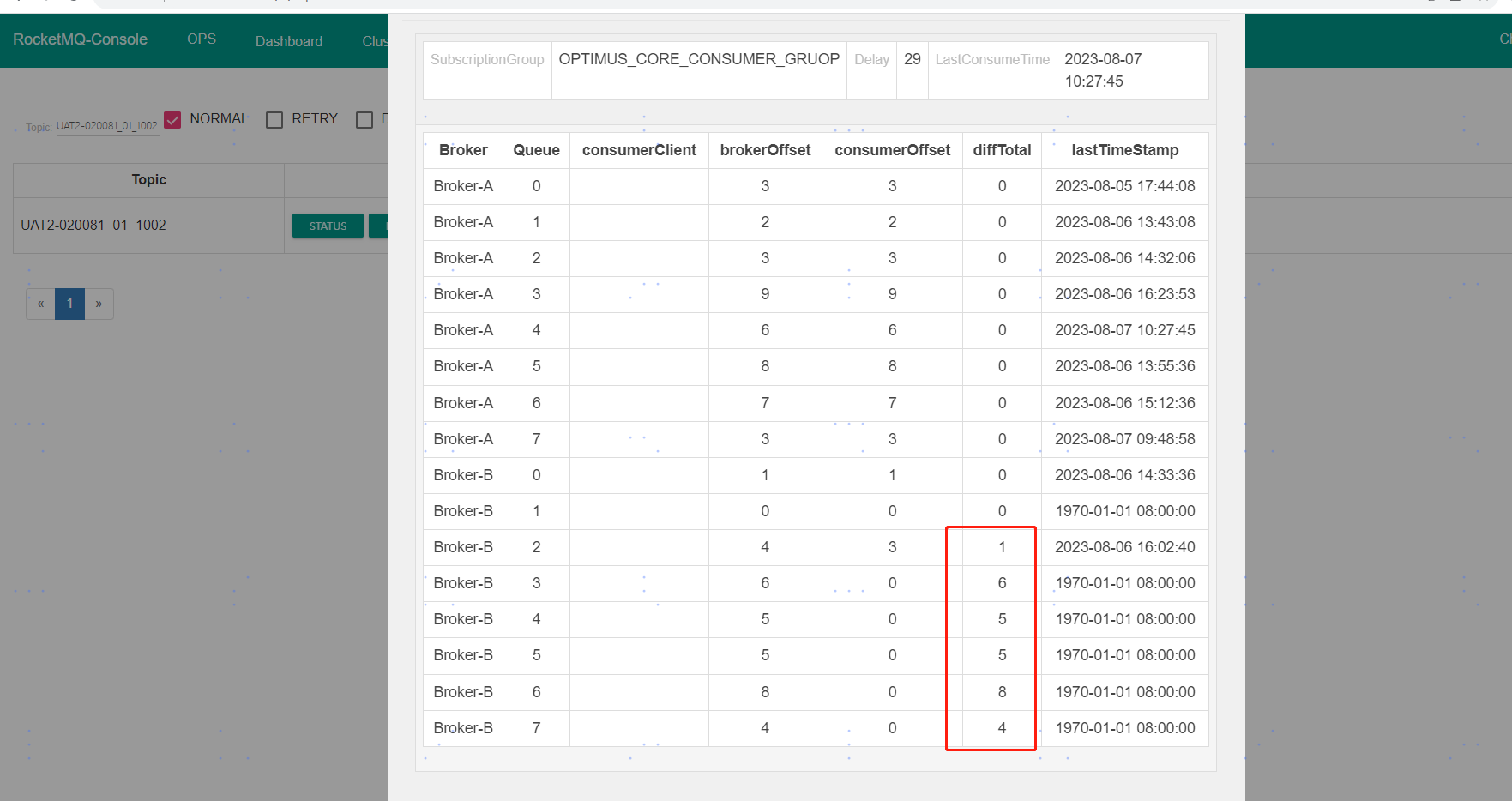
Task: Click the brokerOffset column header
Action: (766, 150)
